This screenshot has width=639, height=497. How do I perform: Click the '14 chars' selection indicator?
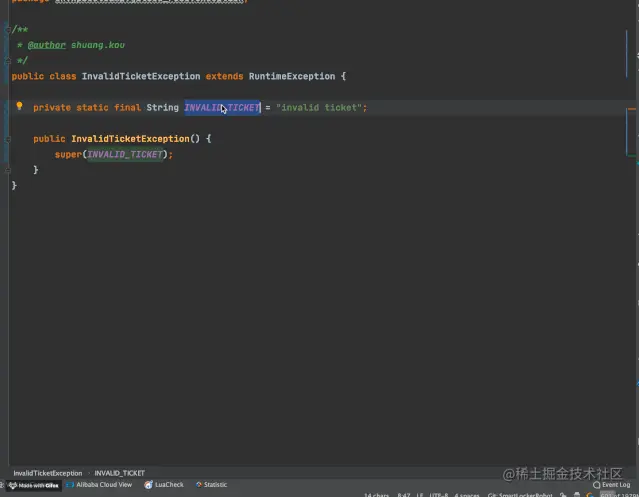(376, 495)
